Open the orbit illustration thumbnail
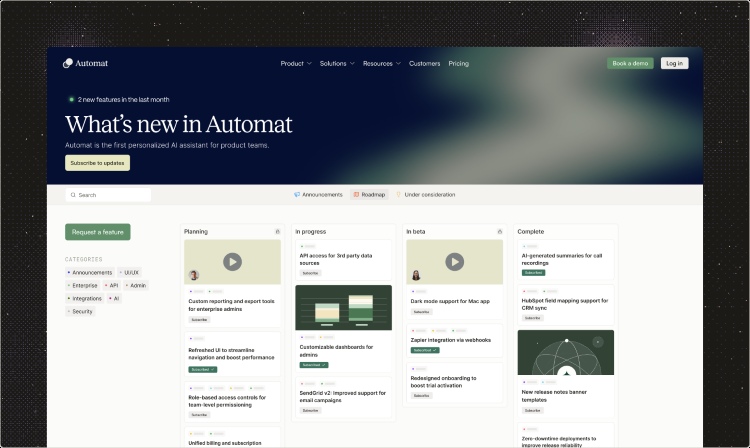This screenshot has width=750, height=448. tap(565, 352)
